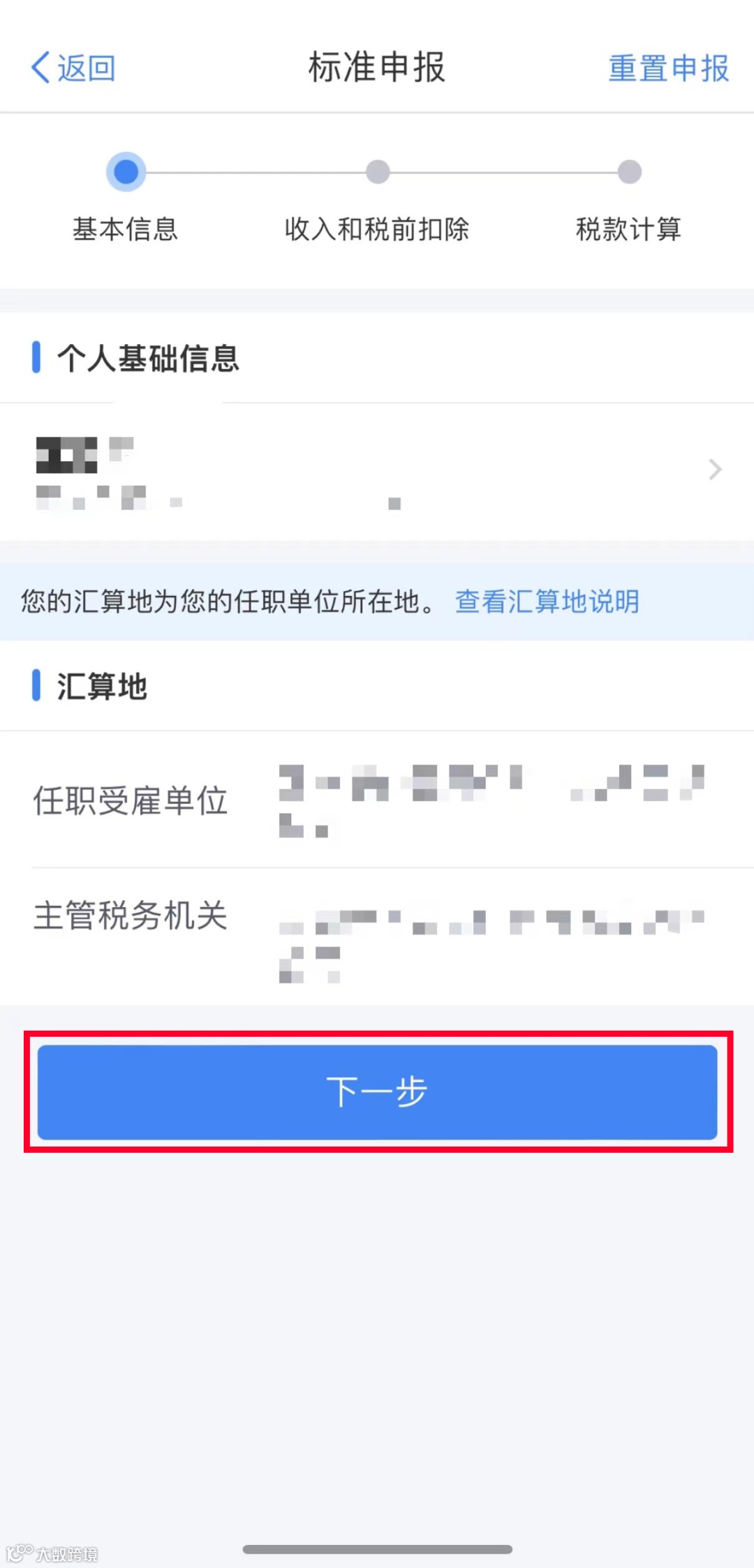
Task: Tap the 标准申报 page title
Action: (x=377, y=68)
